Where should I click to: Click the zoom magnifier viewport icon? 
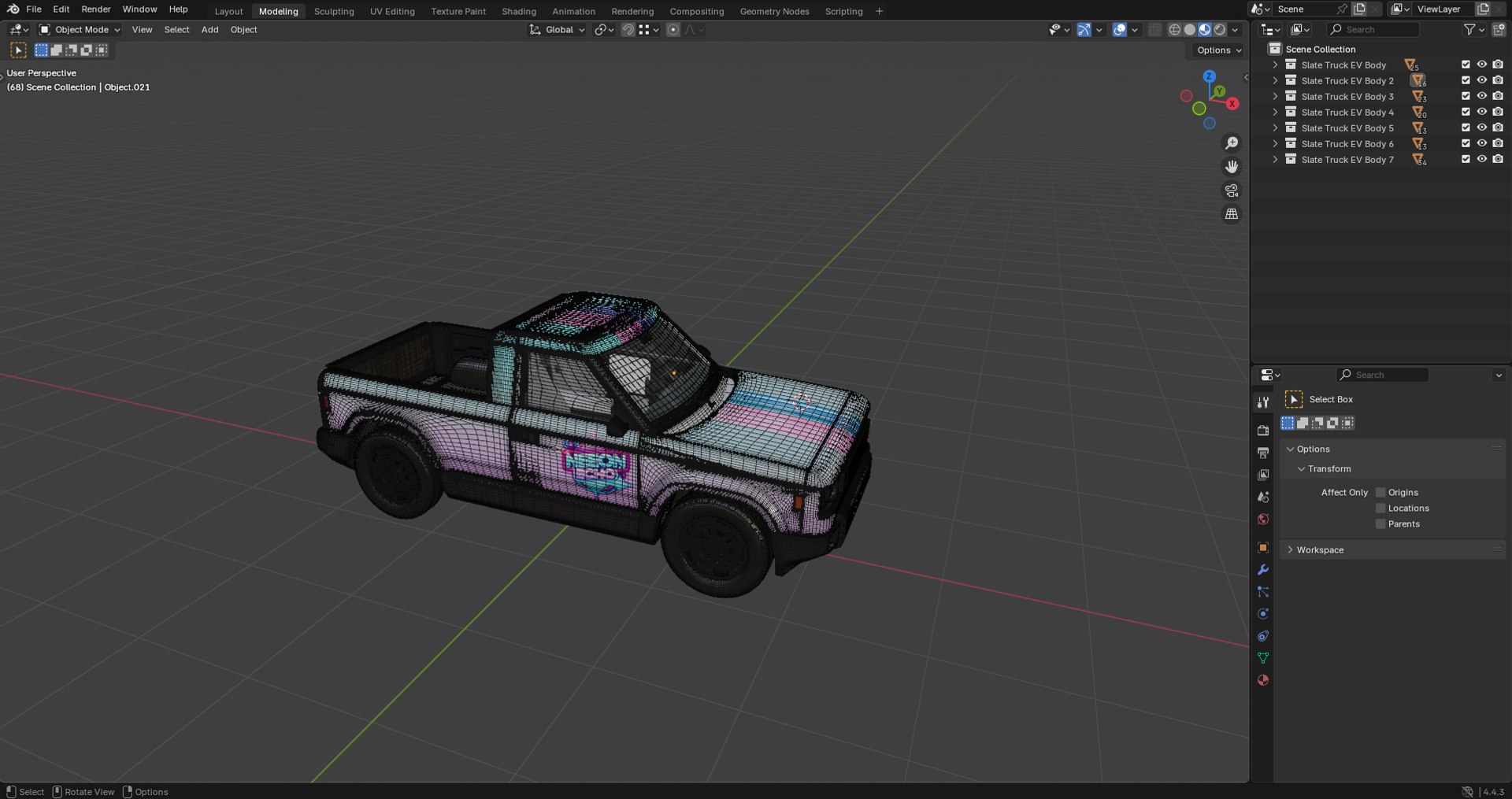(x=1232, y=143)
